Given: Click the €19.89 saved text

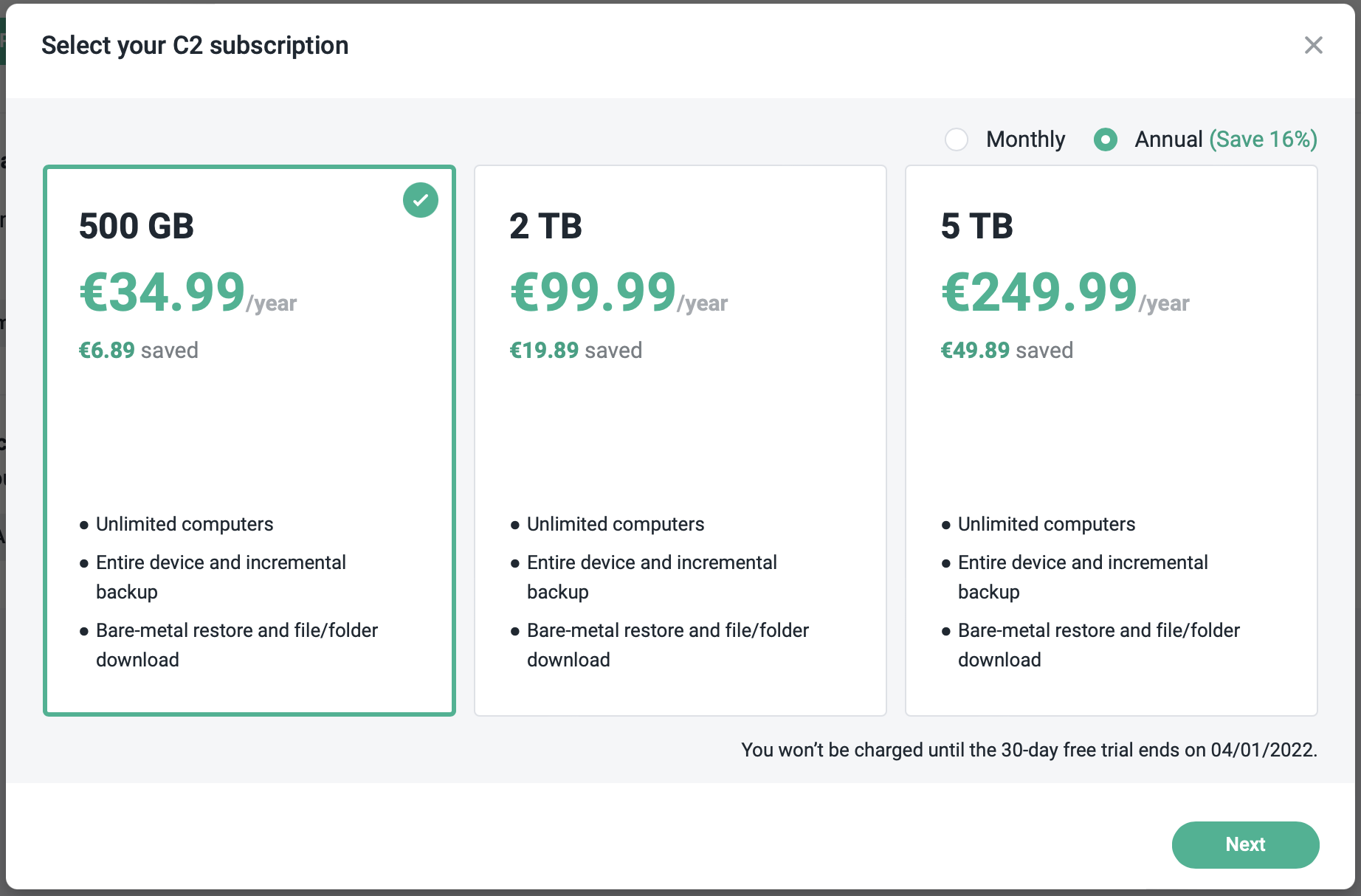Looking at the screenshot, I should pos(576,350).
